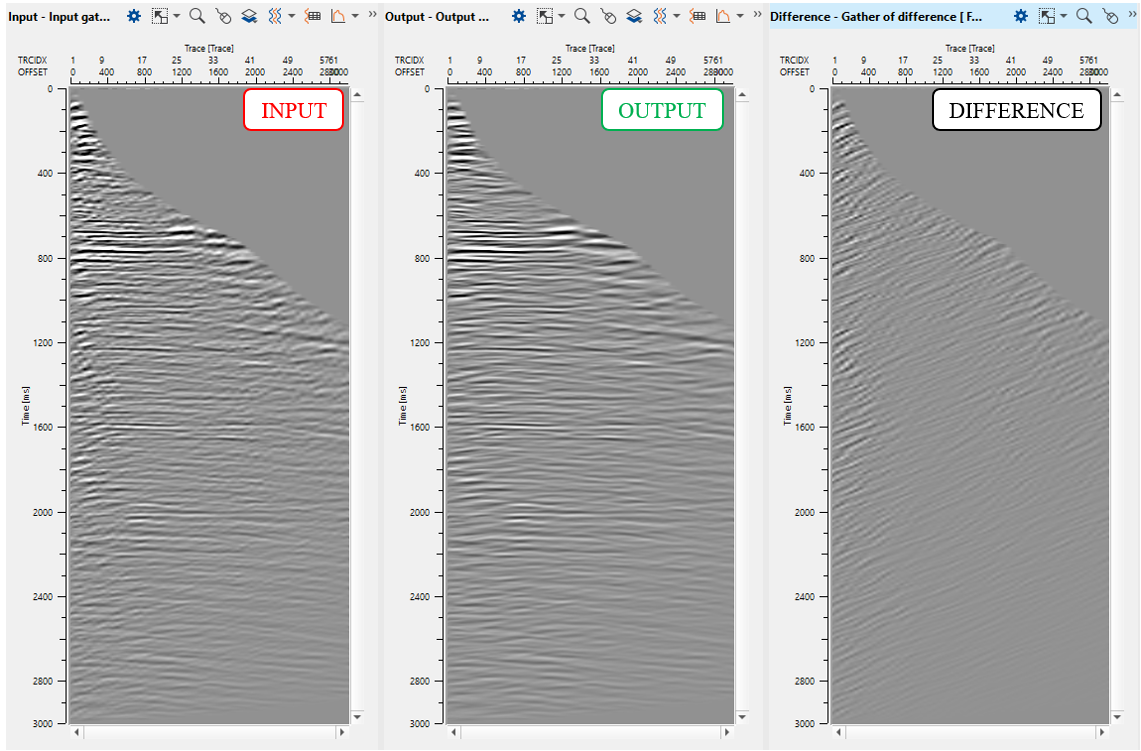This screenshot has height=751, width=1141.
Task: Expand selection mode dropdown in Difference panel
Action: point(1064,17)
